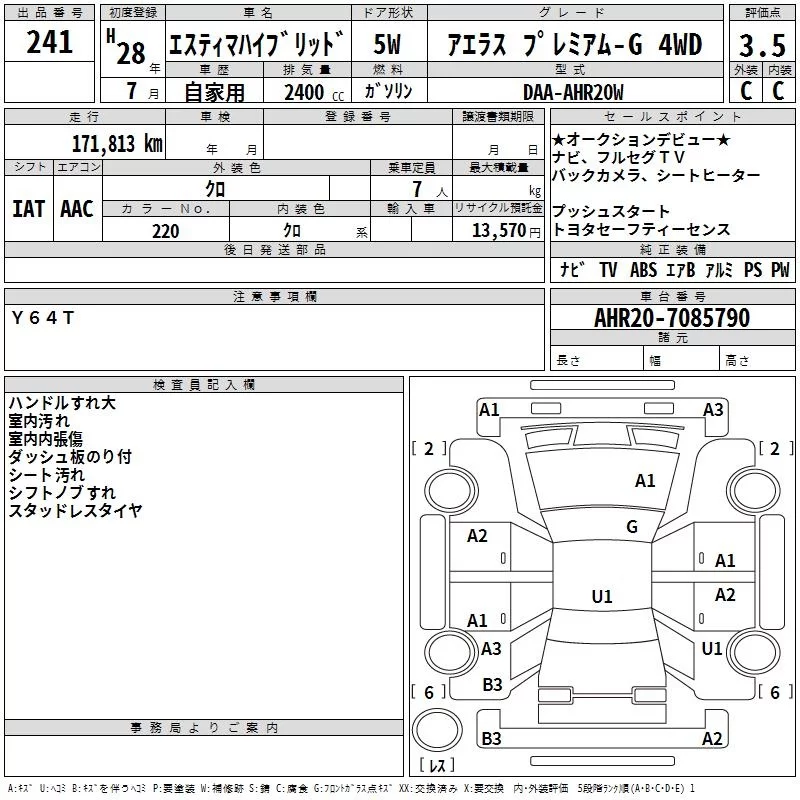Viewport: 800px width, 800px height.
Task: Select the chassis number AHR20-7085790
Action: pyautogui.click(x=671, y=318)
